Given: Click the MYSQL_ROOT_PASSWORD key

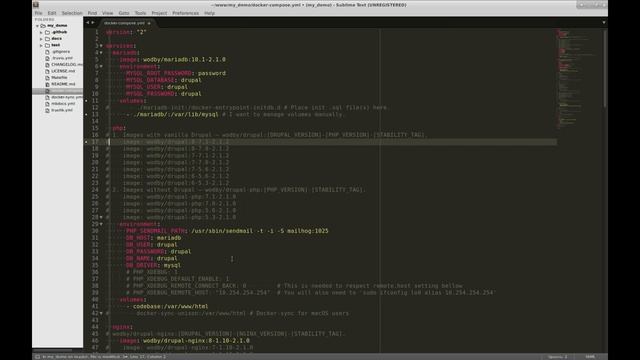Looking at the screenshot, I should (159, 73).
